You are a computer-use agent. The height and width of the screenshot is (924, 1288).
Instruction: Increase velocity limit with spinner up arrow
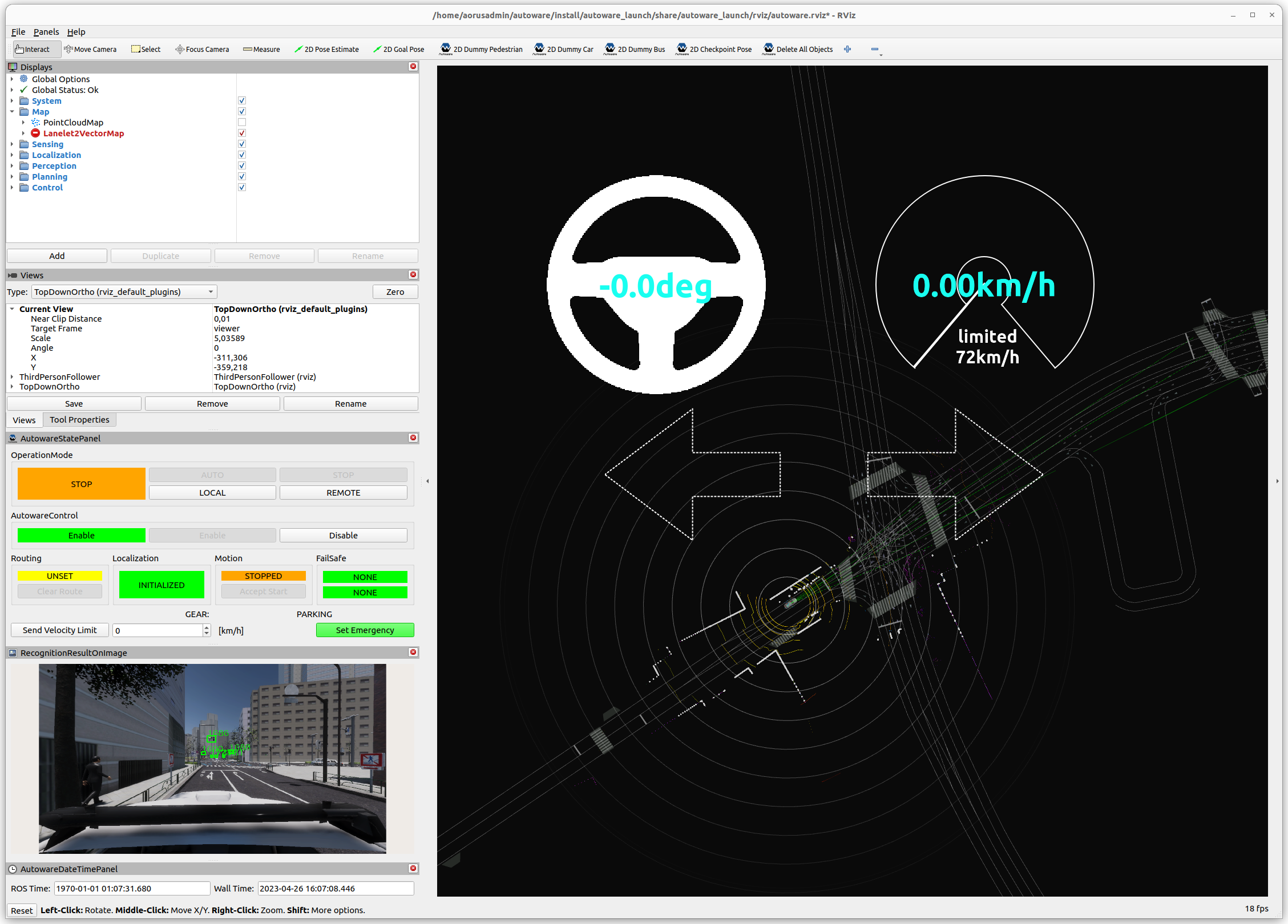click(x=207, y=627)
